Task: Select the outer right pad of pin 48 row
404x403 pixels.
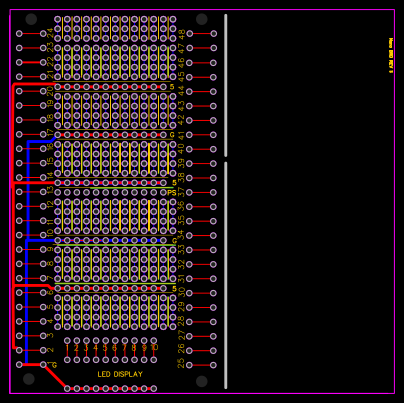Action: tap(214, 33)
